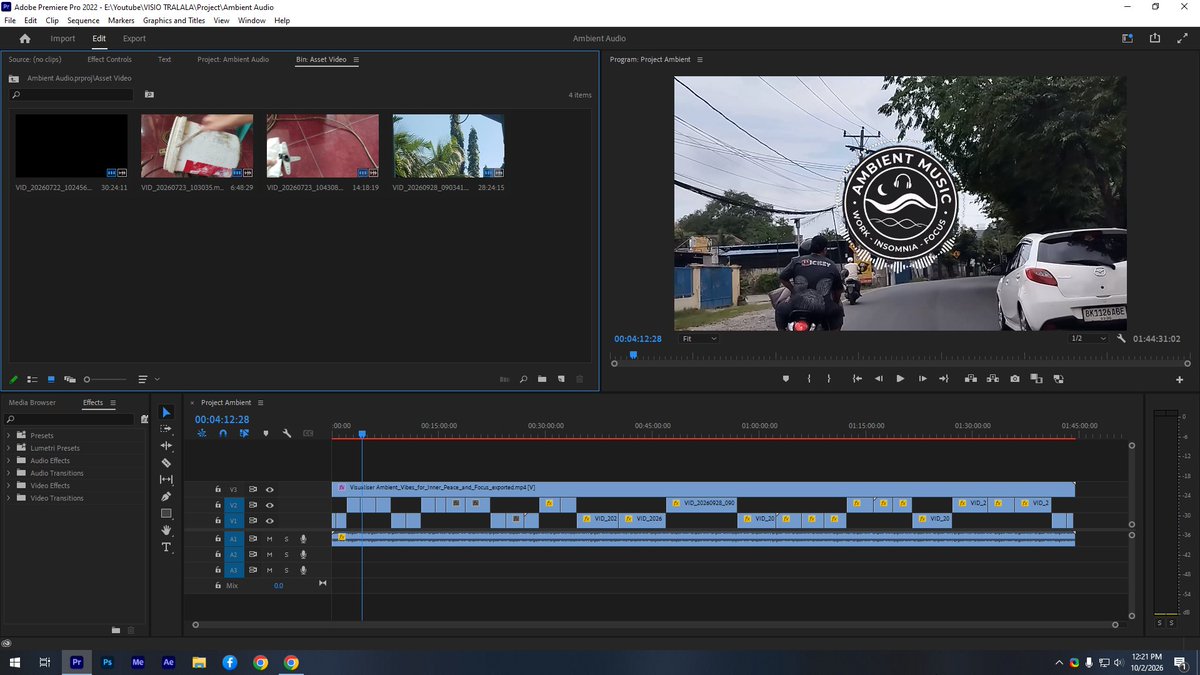Go to the Export workspace
The width and height of the screenshot is (1200, 675).
point(134,39)
